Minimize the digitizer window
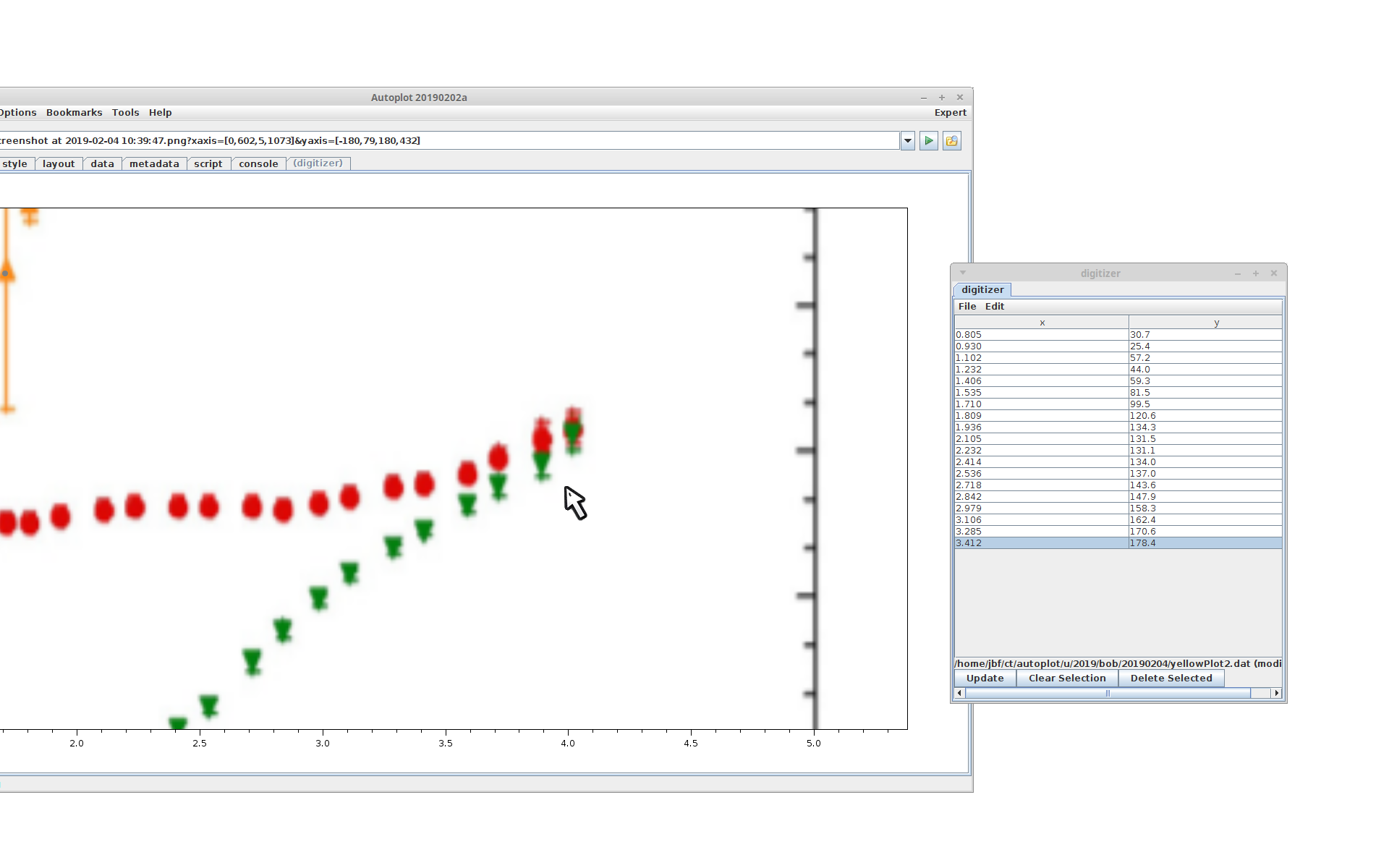 coord(1238,273)
